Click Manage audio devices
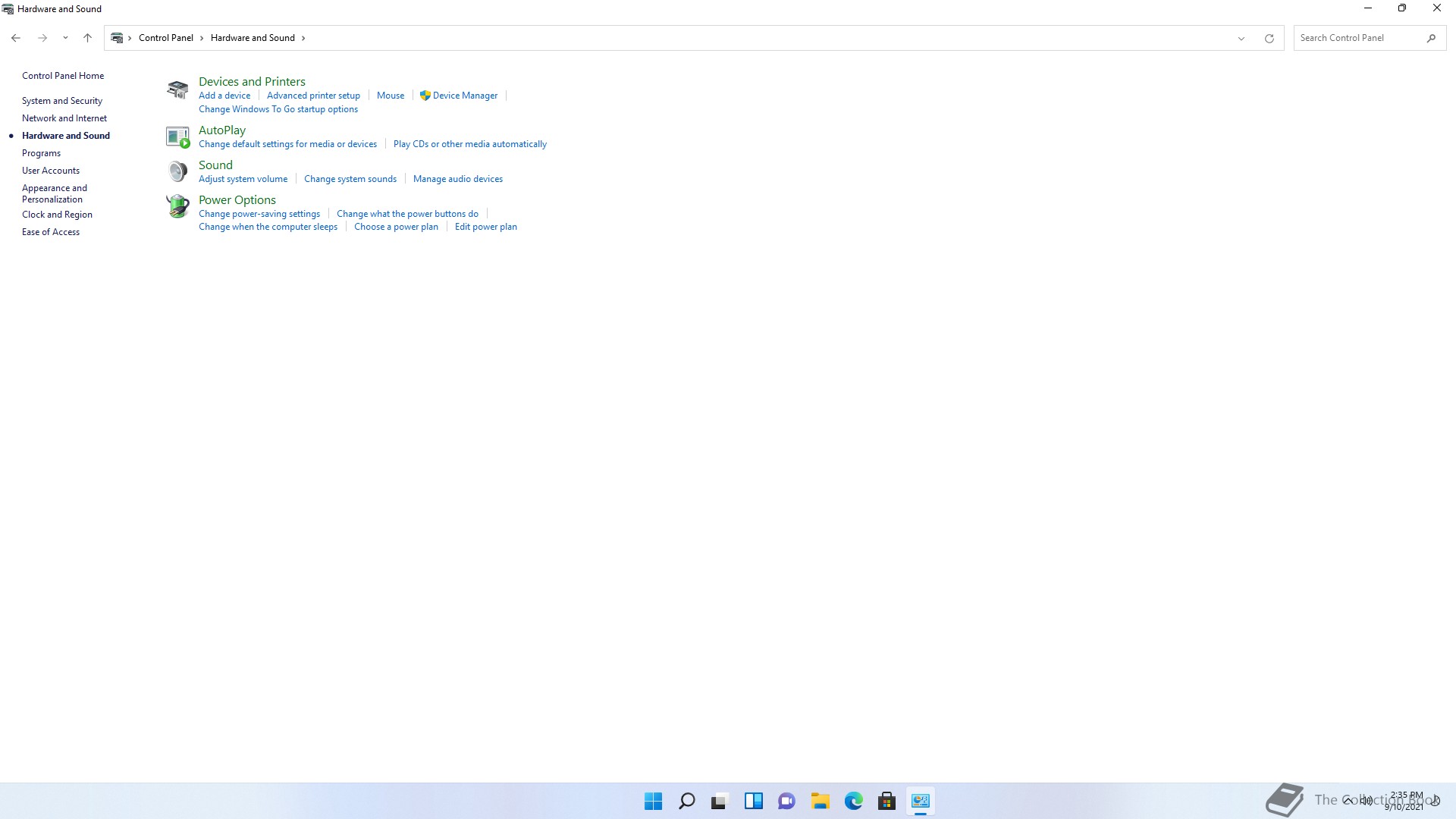1456x819 pixels. coord(458,179)
